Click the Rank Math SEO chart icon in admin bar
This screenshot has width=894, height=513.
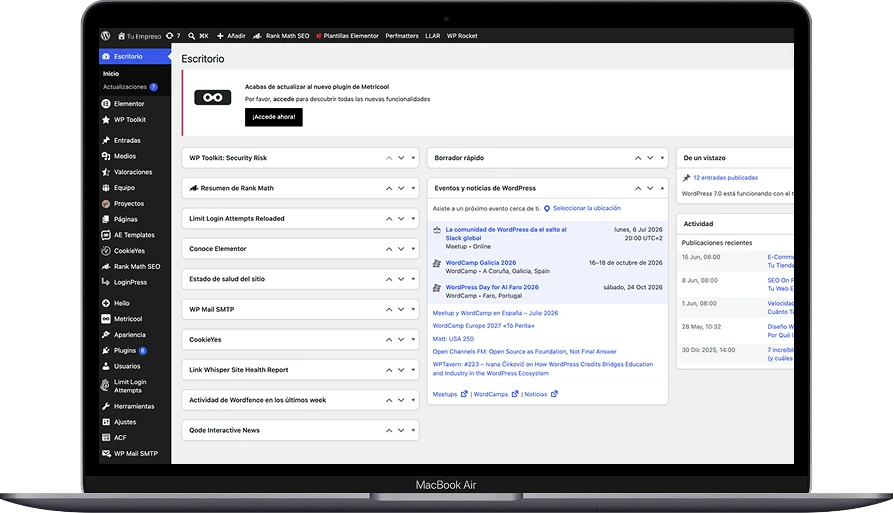(257, 36)
